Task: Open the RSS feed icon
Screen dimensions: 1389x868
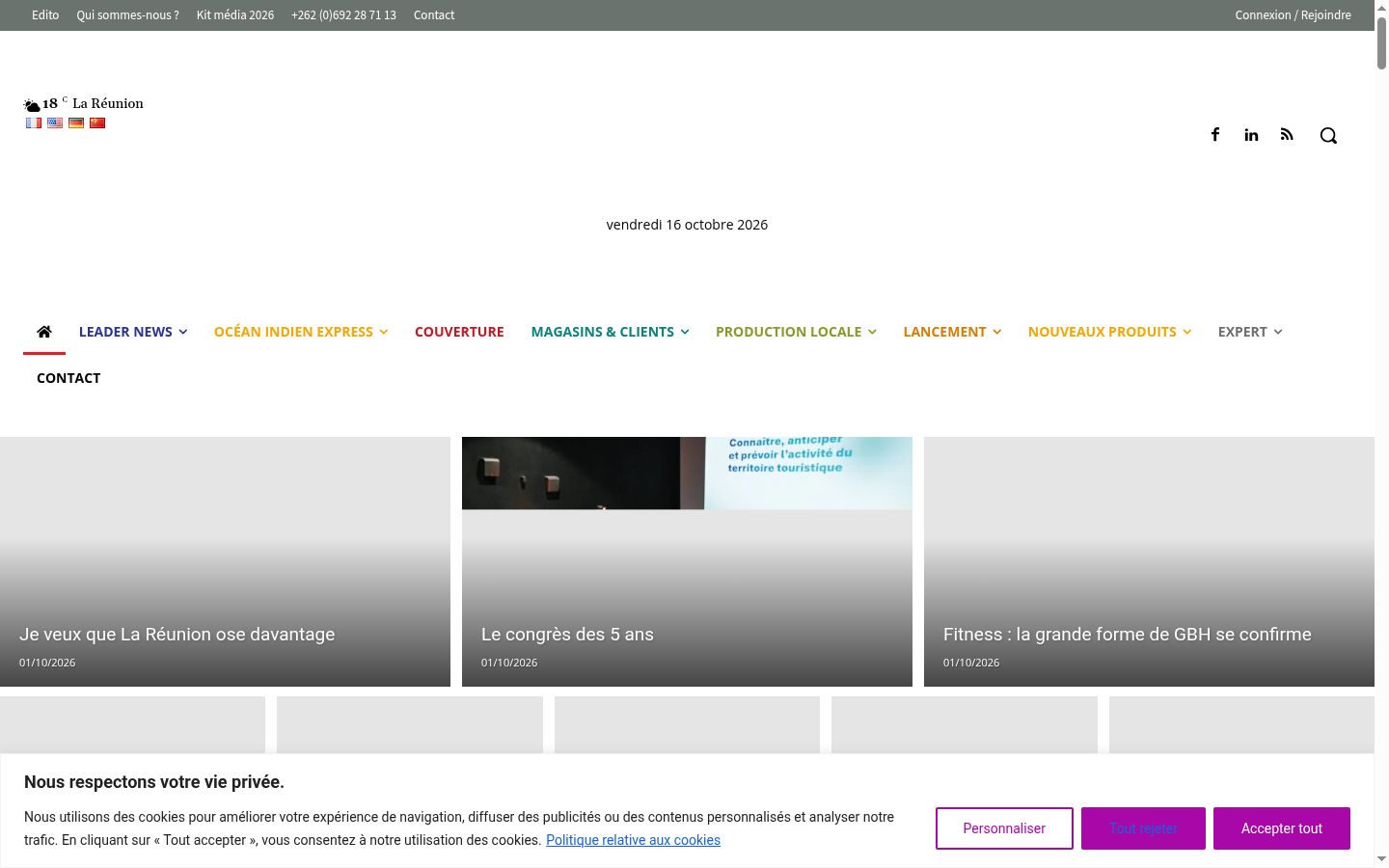Action: coord(1287,135)
